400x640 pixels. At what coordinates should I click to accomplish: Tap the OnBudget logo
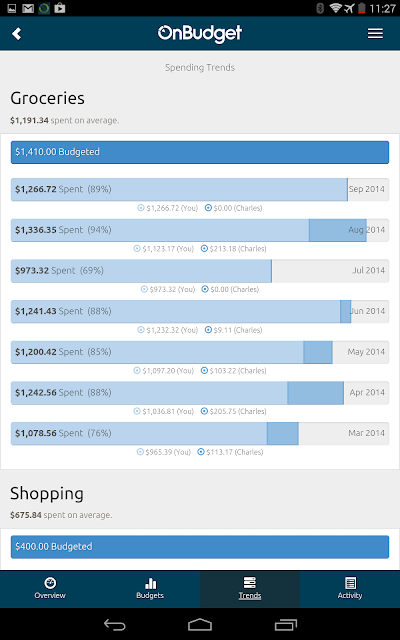click(200, 33)
